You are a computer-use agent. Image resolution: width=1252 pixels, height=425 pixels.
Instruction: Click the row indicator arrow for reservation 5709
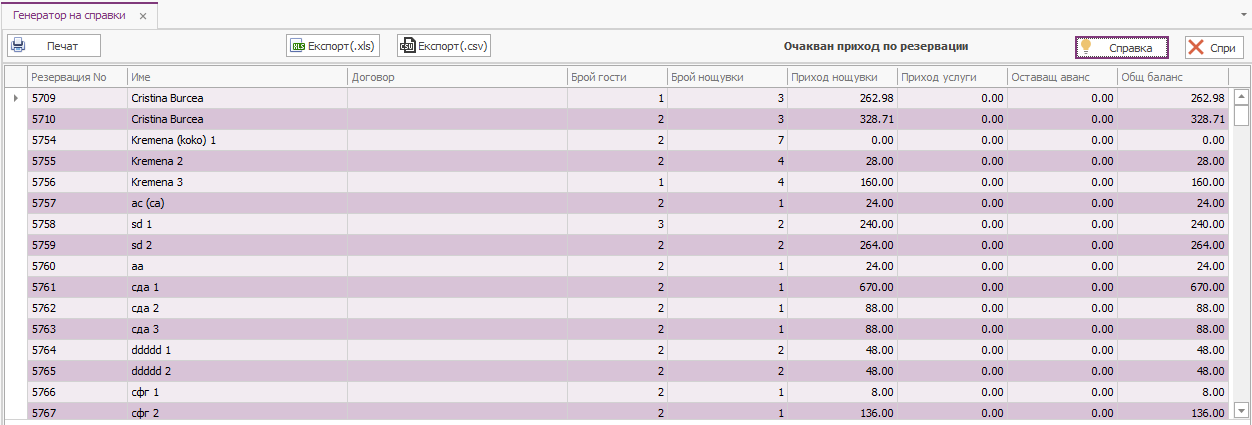[x=15, y=98]
